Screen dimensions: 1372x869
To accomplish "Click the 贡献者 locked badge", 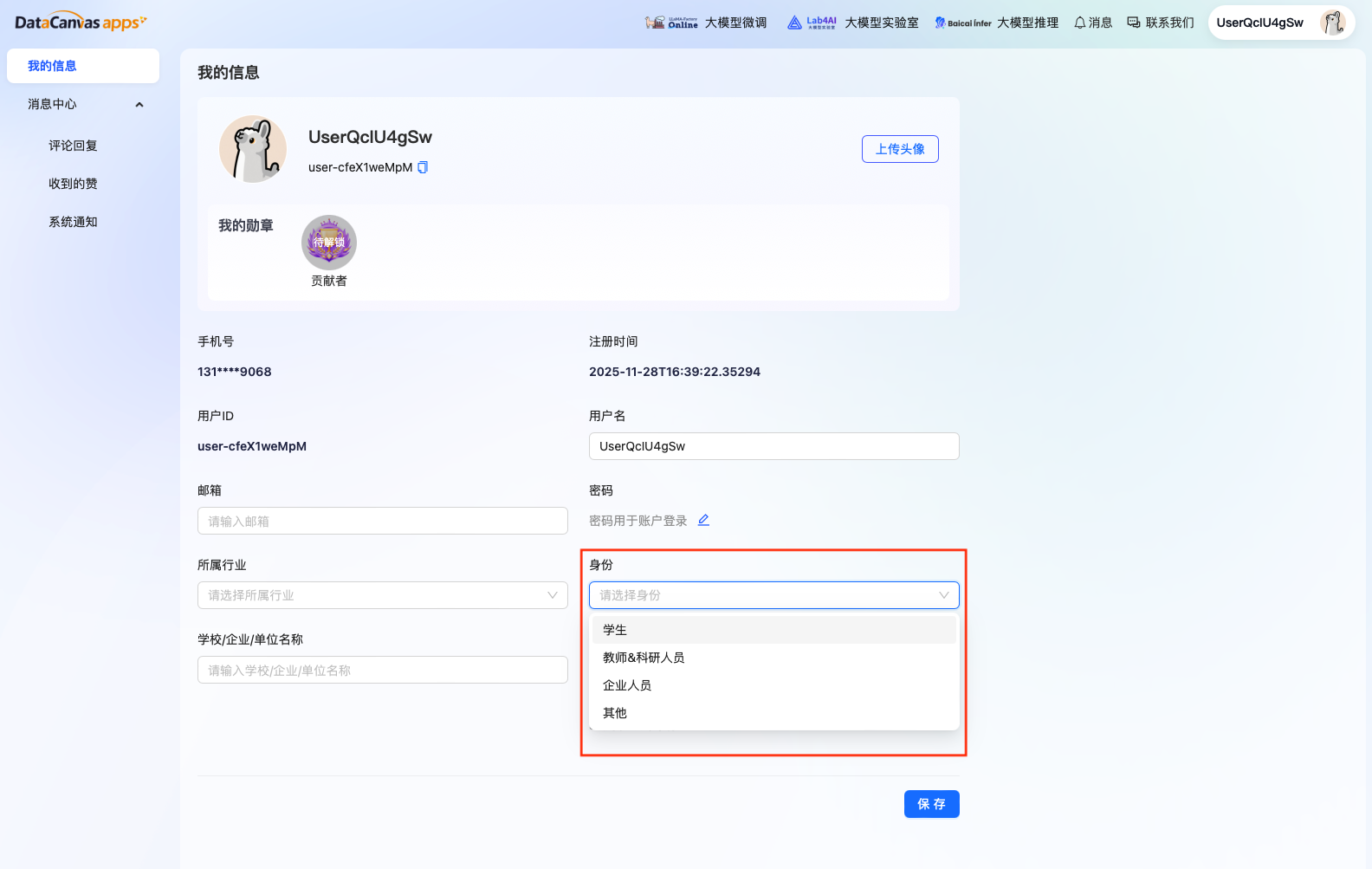I will (329, 243).
